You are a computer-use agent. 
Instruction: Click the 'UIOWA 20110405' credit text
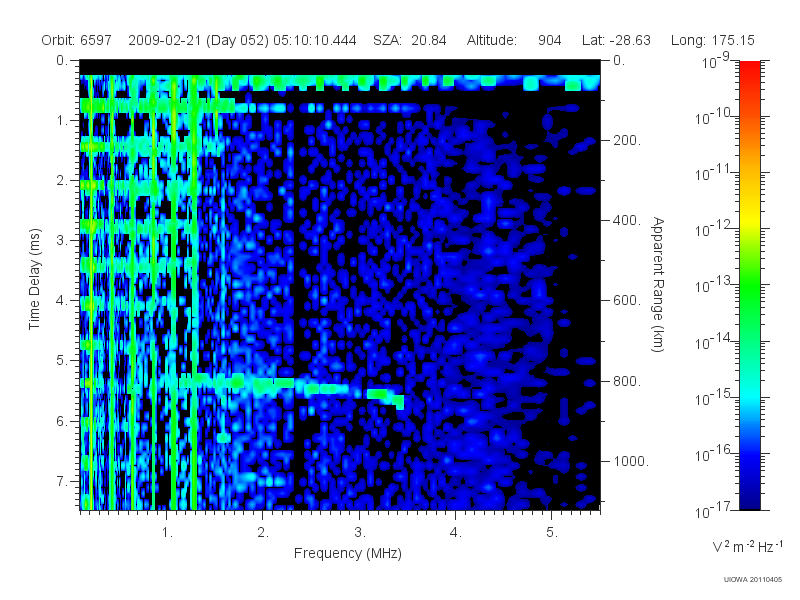tap(753, 580)
